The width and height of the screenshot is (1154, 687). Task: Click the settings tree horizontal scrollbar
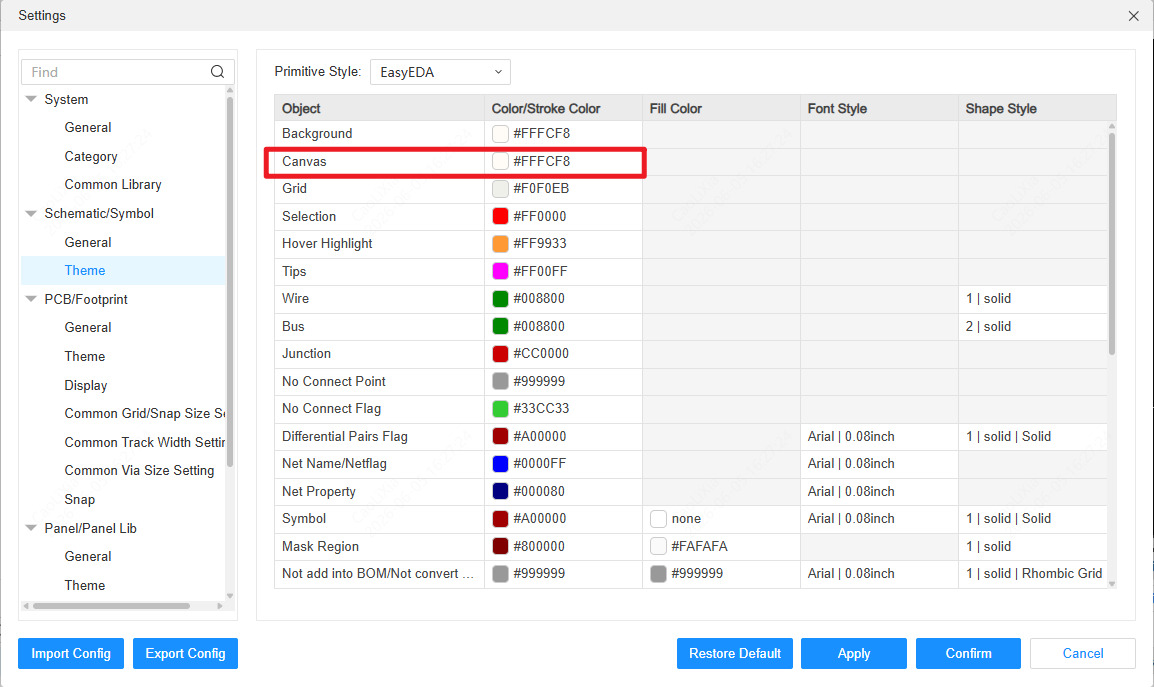[x=111, y=606]
